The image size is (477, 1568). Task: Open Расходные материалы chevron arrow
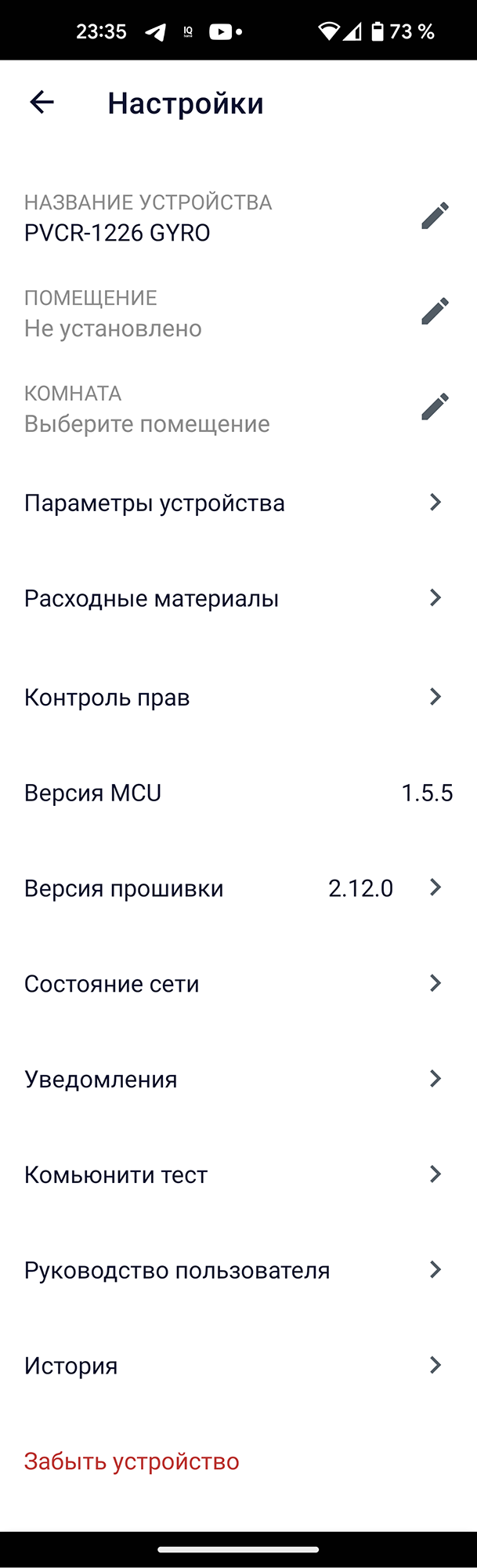click(x=435, y=598)
